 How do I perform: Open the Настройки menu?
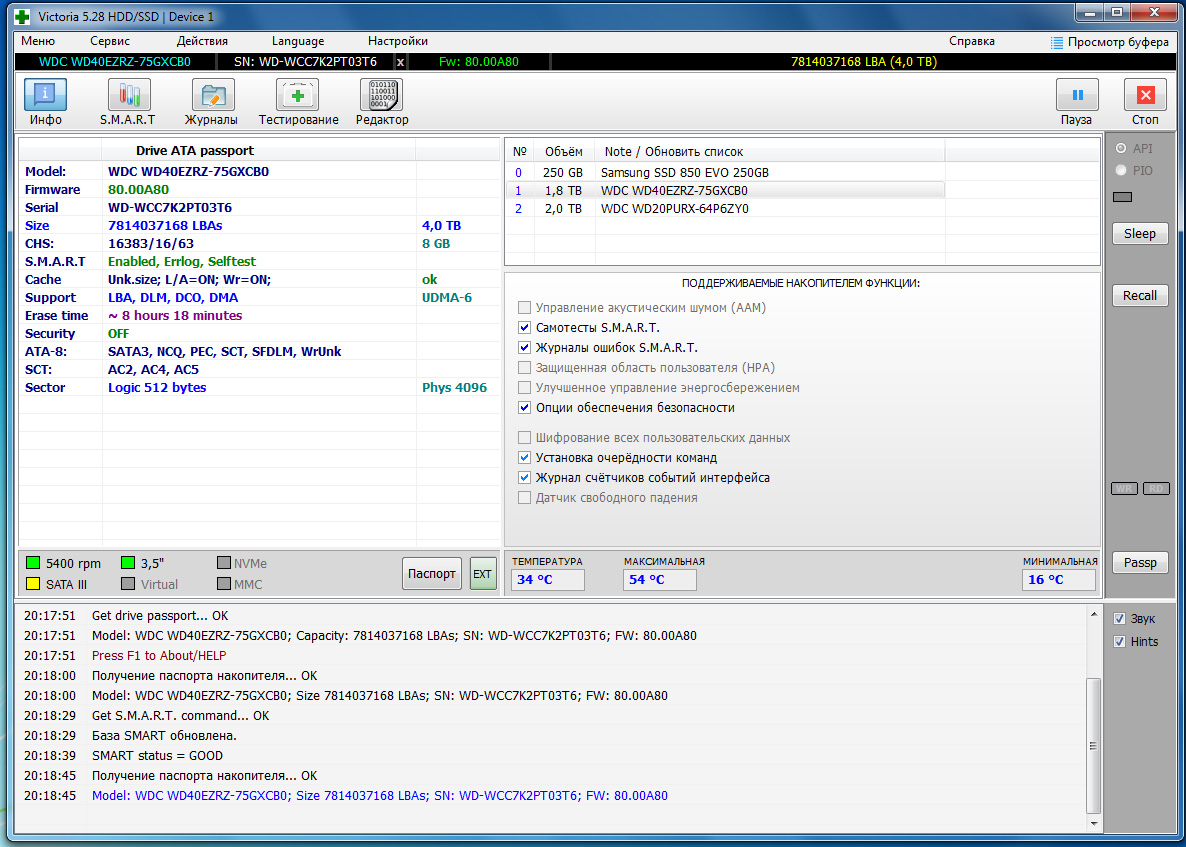click(x=398, y=42)
